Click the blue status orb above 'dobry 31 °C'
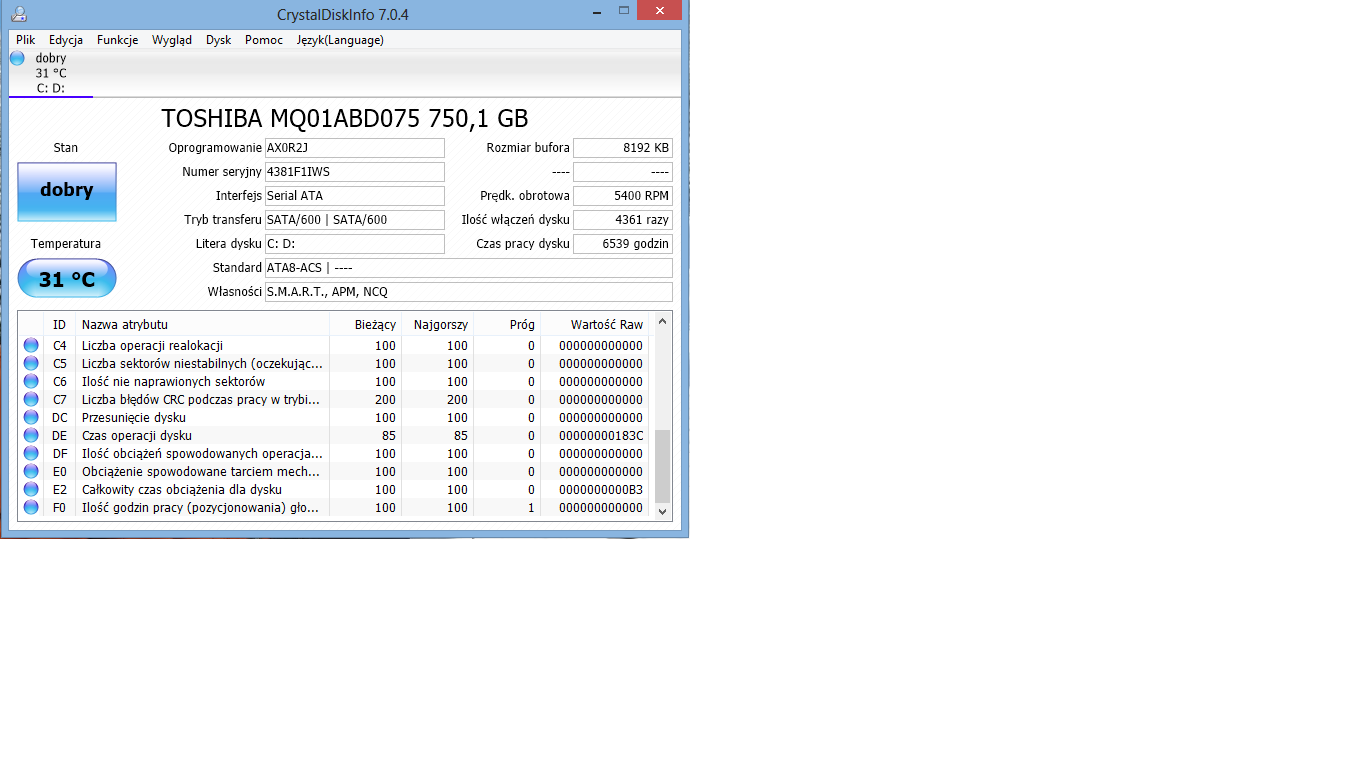Screen dimensions: 1366x768 coord(17,58)
